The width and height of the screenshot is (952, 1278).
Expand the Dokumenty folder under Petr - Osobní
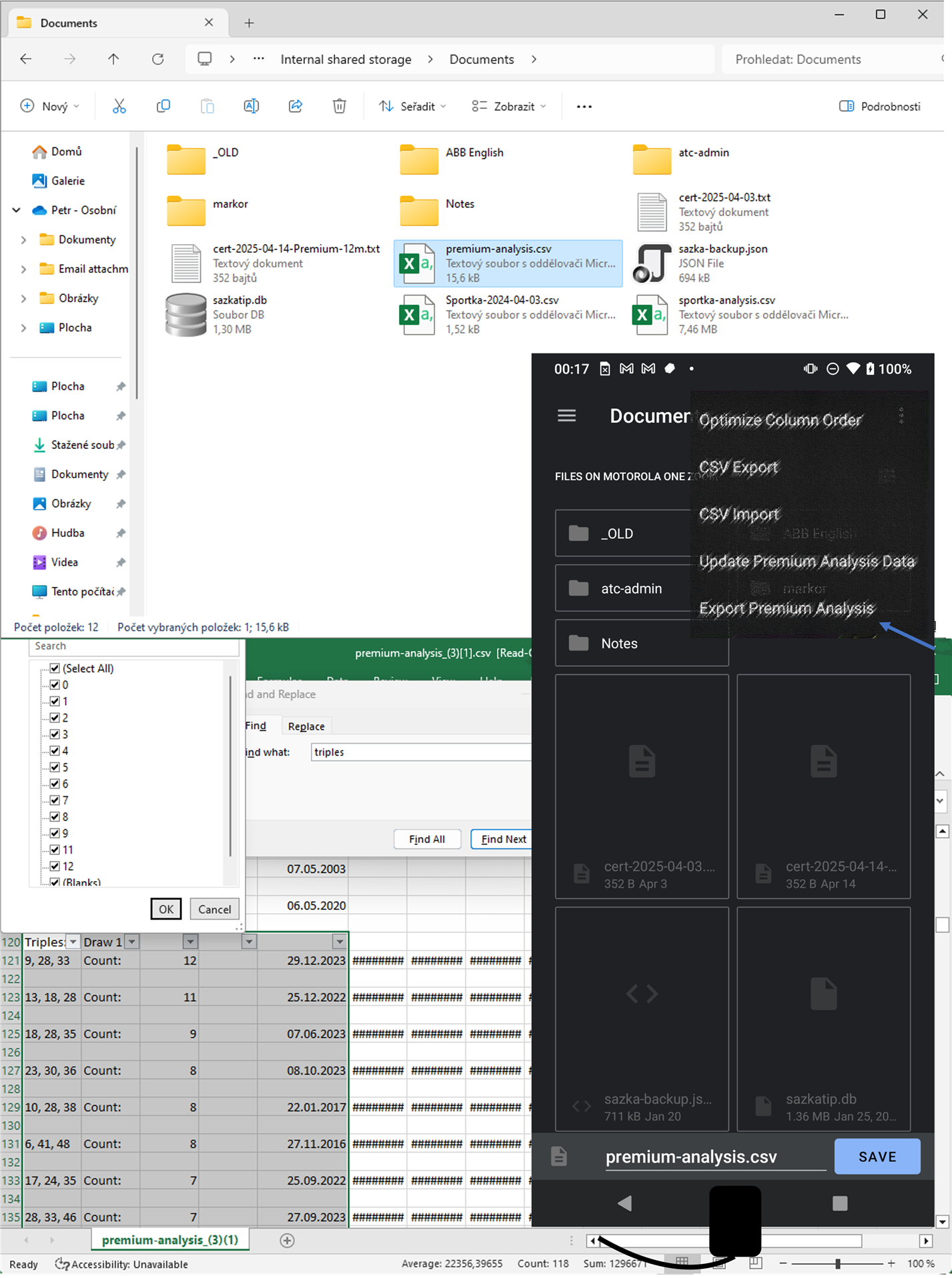pyautogui.click(x=24, y=239)
